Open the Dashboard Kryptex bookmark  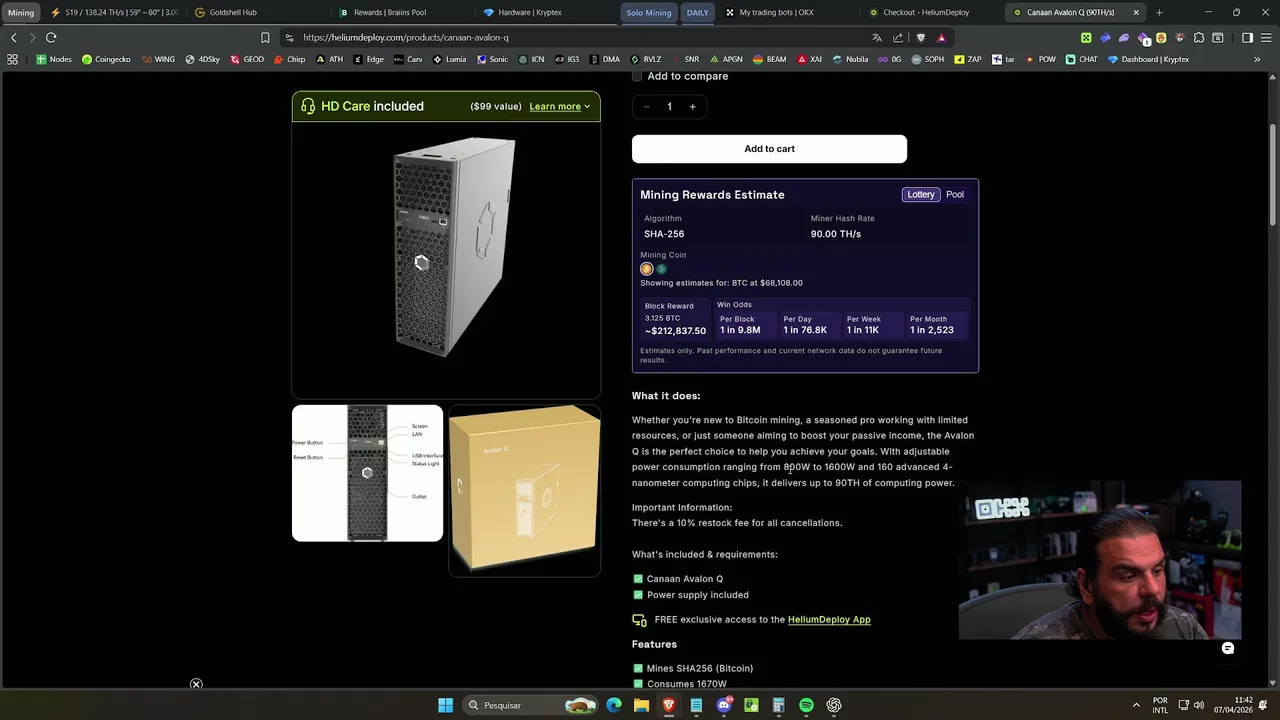[x=1148, y=59]
